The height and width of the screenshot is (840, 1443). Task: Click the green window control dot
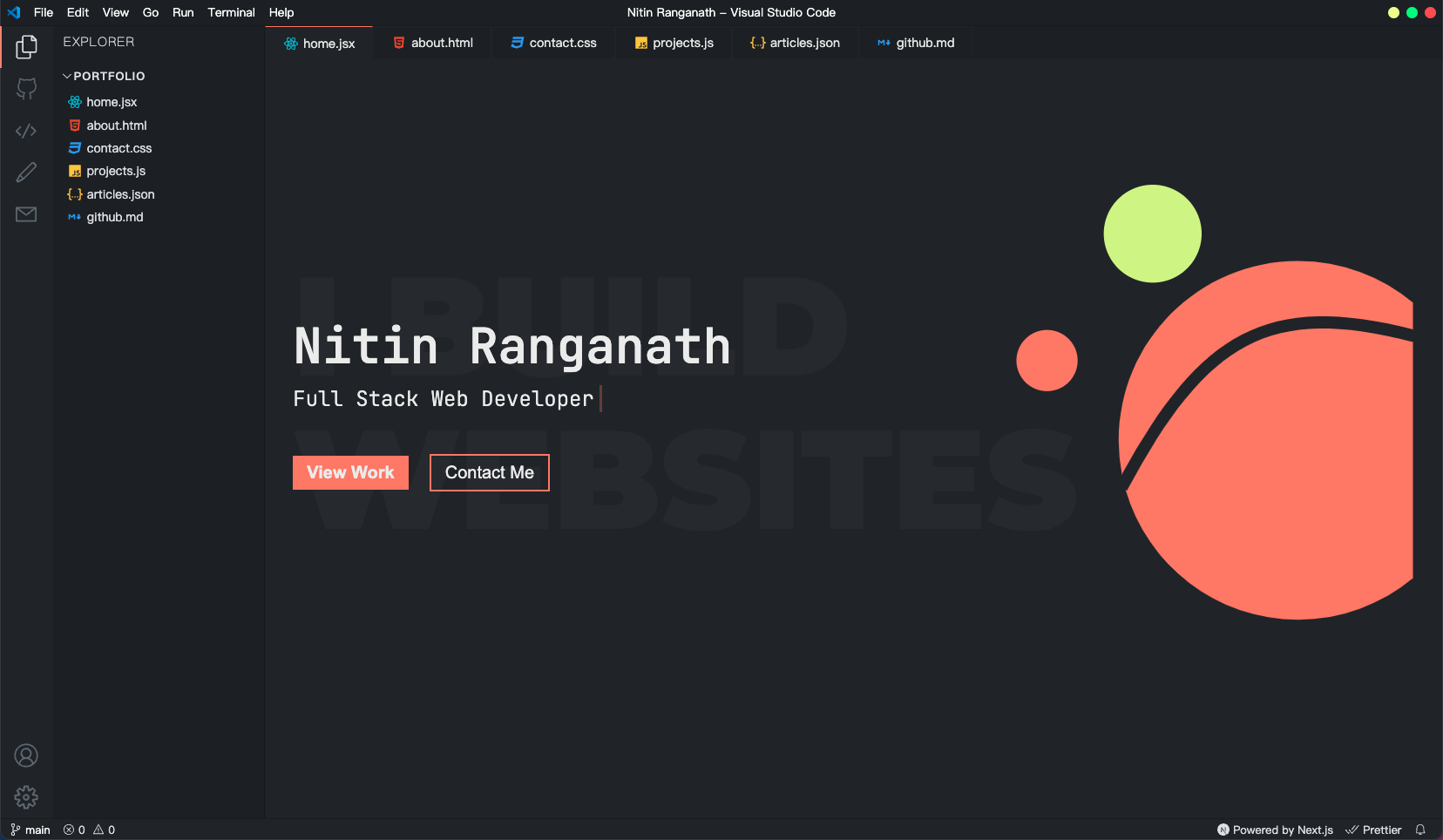pos(1412,12)
